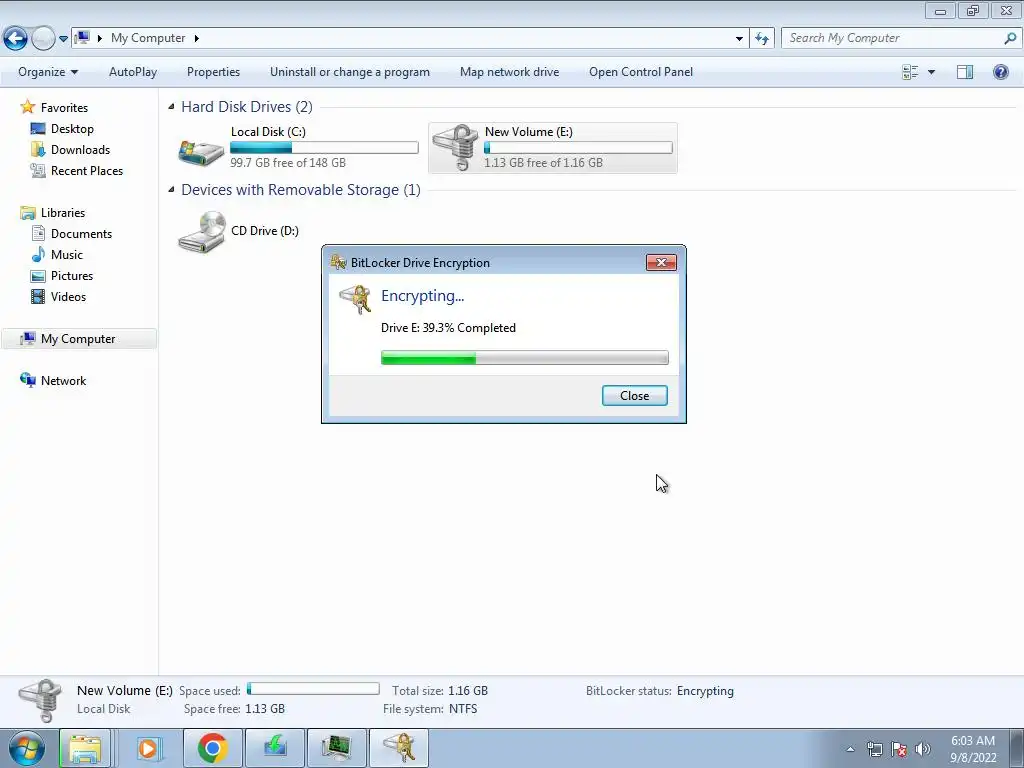Viewport: 1024px width, 768px height.
Task: Click the computer icon in address bar
Action: coord(82,38)
